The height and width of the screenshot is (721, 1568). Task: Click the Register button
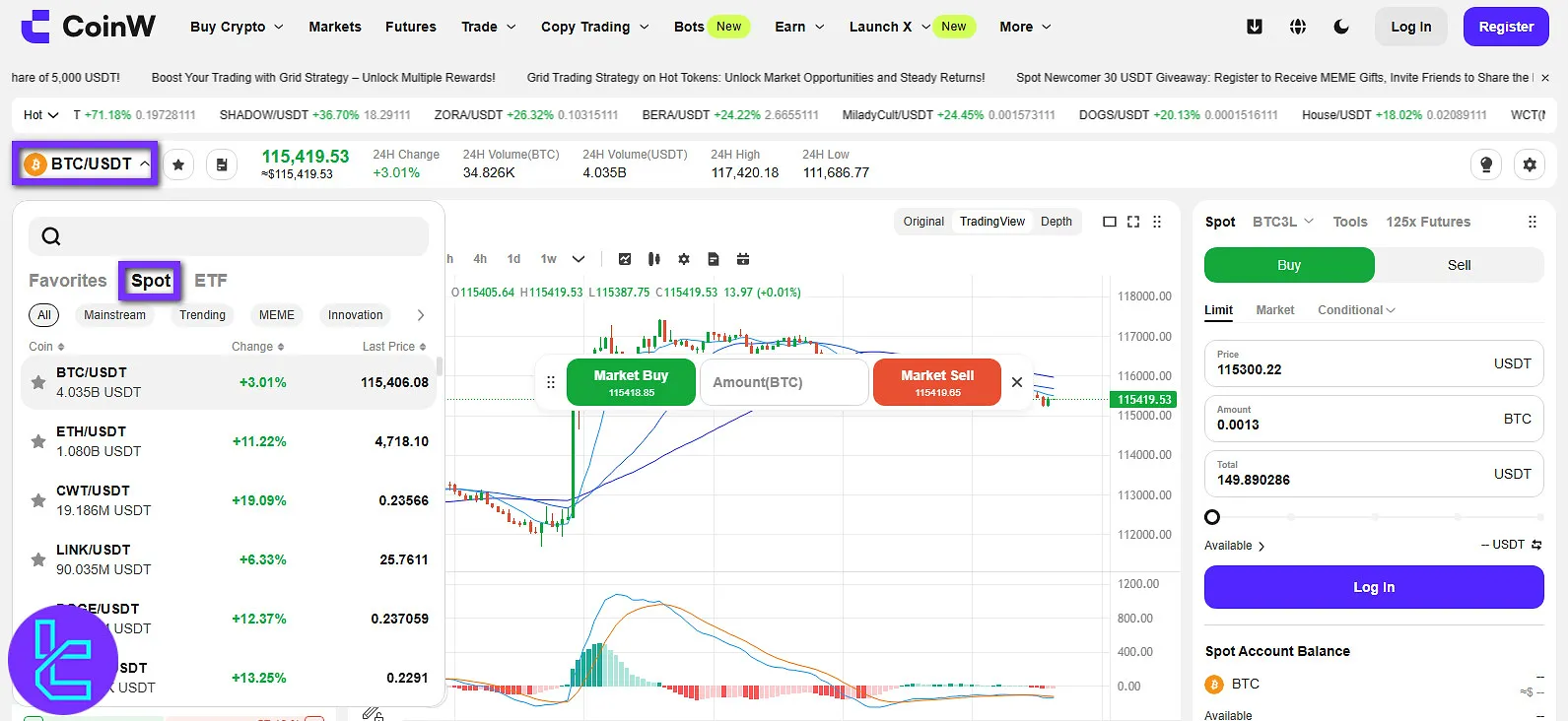1506,27
